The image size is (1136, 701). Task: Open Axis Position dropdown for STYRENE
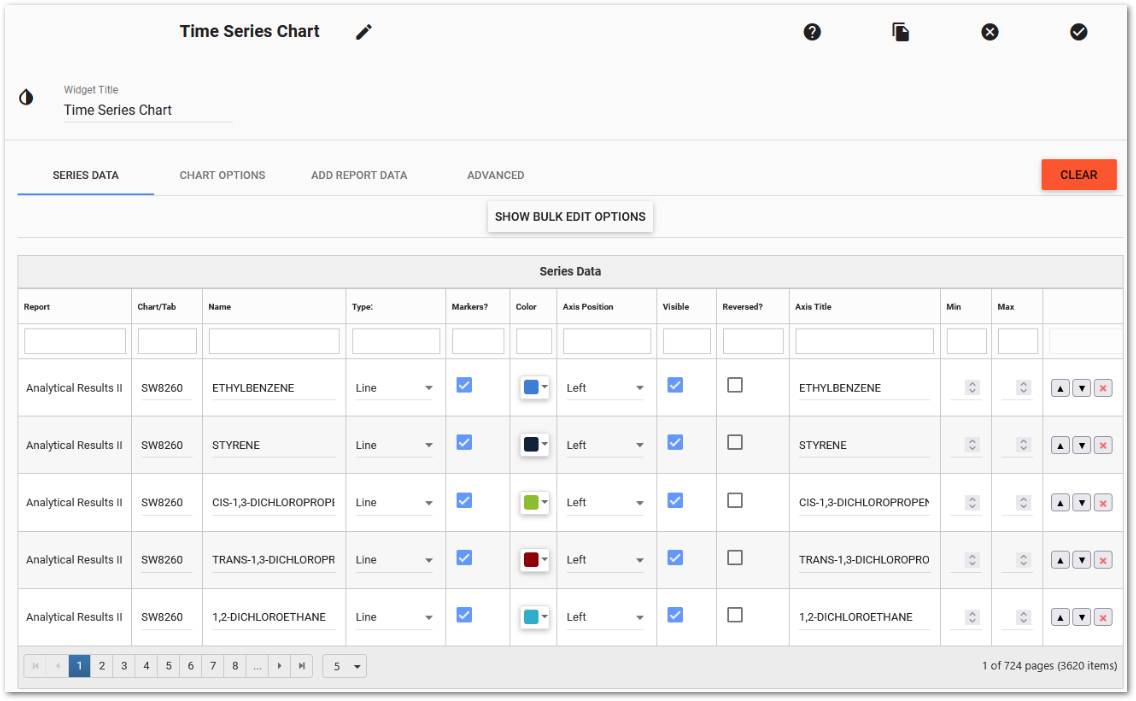point(604,445)
